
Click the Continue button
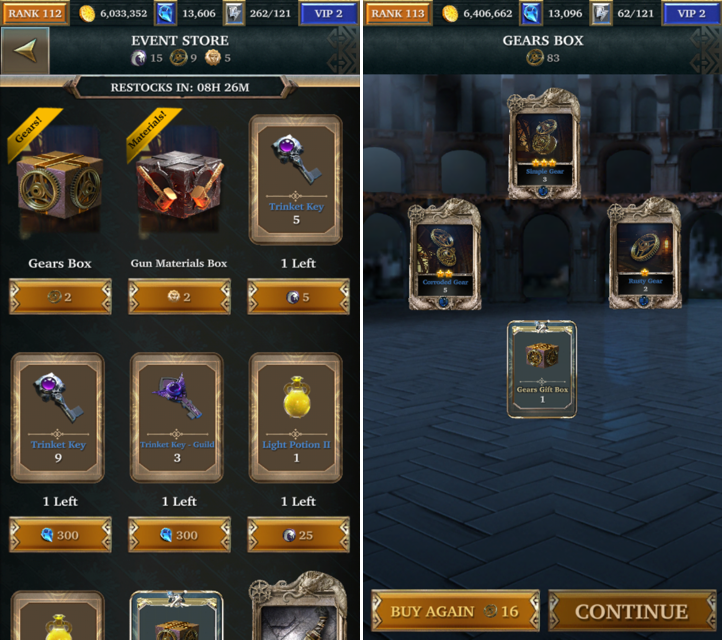(x=632, y=611)
